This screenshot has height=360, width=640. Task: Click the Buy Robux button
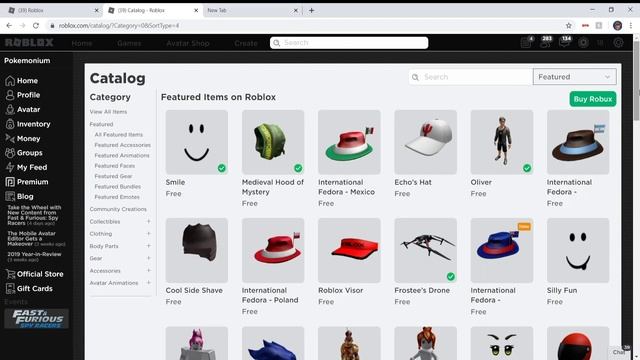point(593,99)
